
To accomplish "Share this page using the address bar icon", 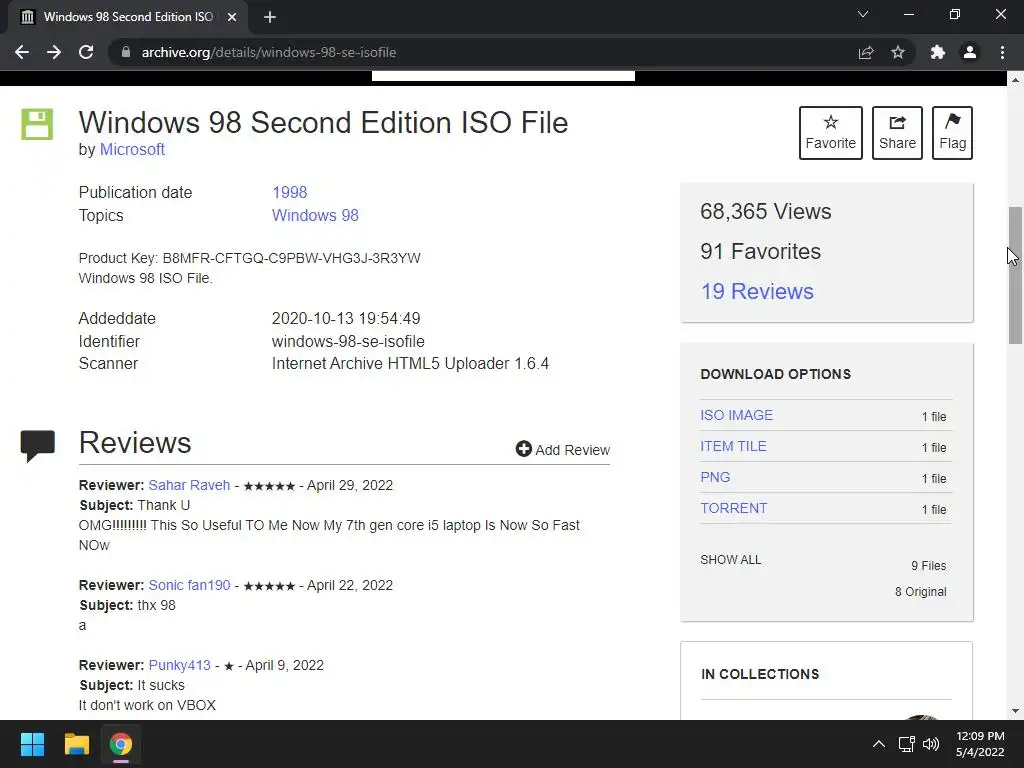I will tap(866, 52).
